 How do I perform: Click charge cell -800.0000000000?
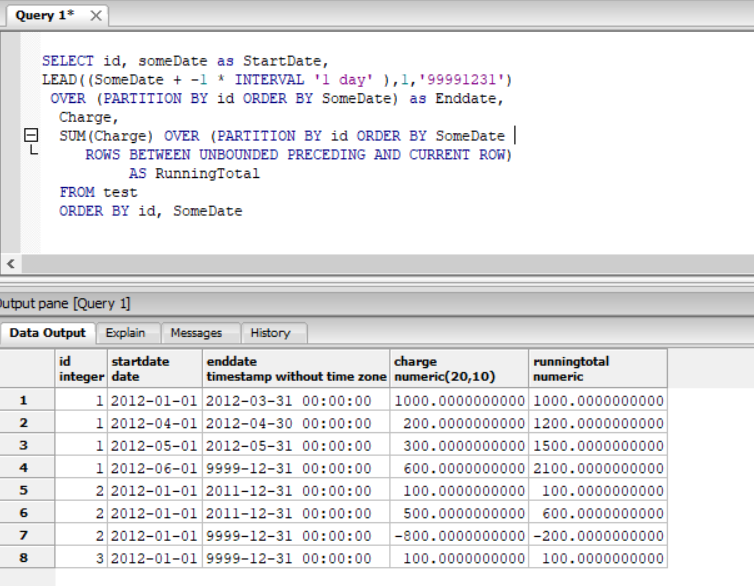tap(459, 536)
